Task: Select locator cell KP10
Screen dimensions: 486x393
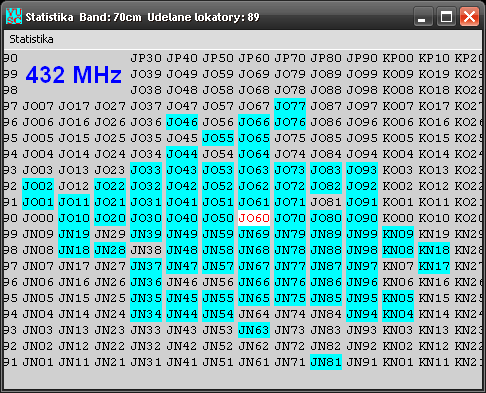Action: (x=434, y=58)
